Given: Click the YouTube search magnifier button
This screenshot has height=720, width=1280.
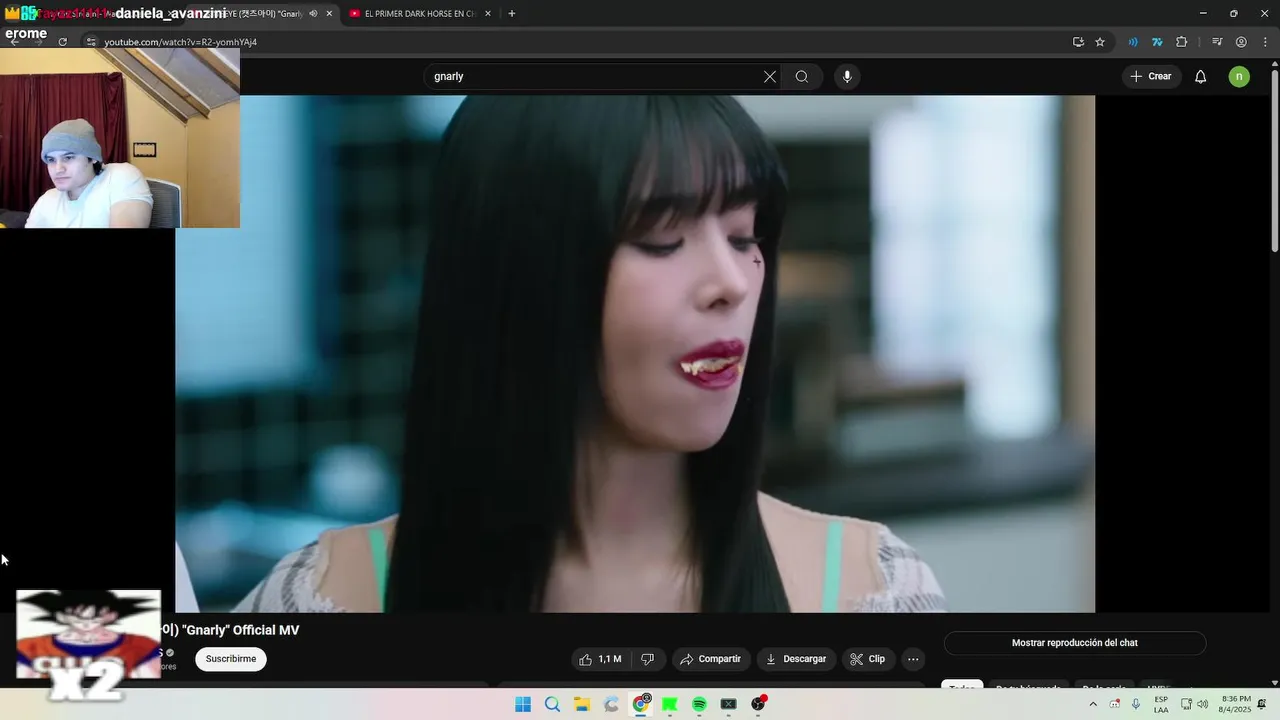Looking at the screenshot, I should [x=802, y=77].
